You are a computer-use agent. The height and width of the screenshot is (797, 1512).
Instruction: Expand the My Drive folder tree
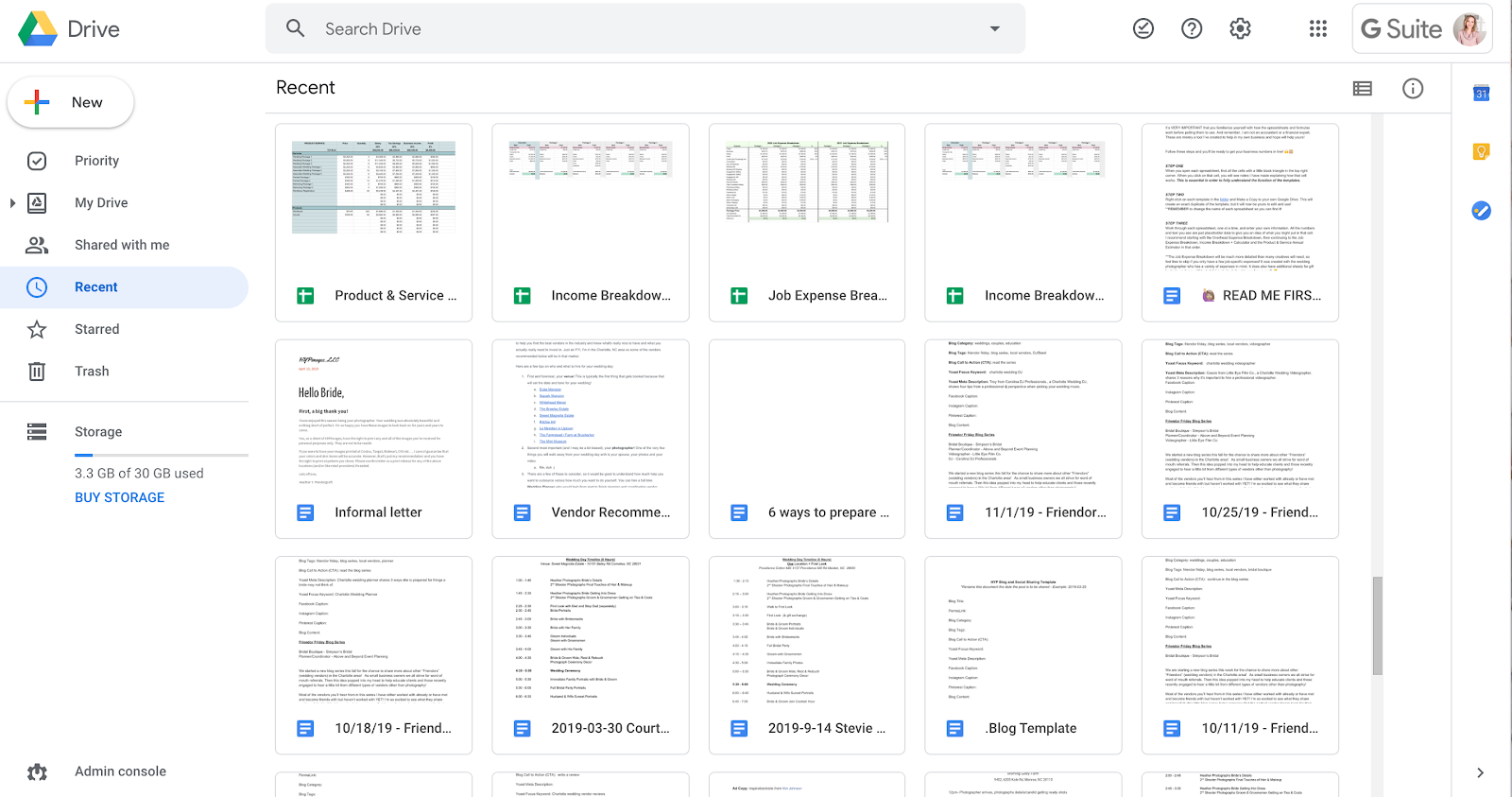[12, 202]
